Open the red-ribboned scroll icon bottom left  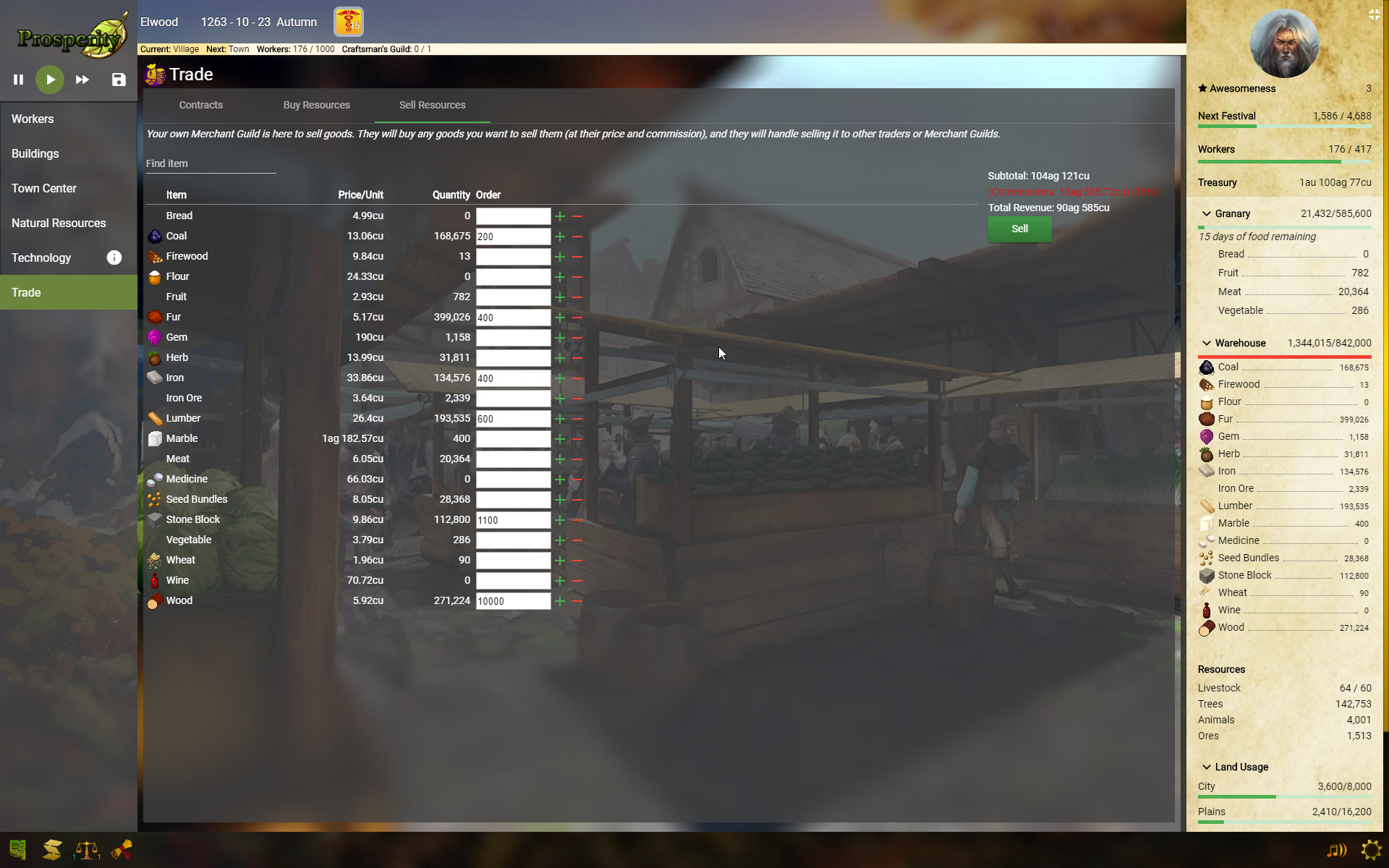(123, 850)
